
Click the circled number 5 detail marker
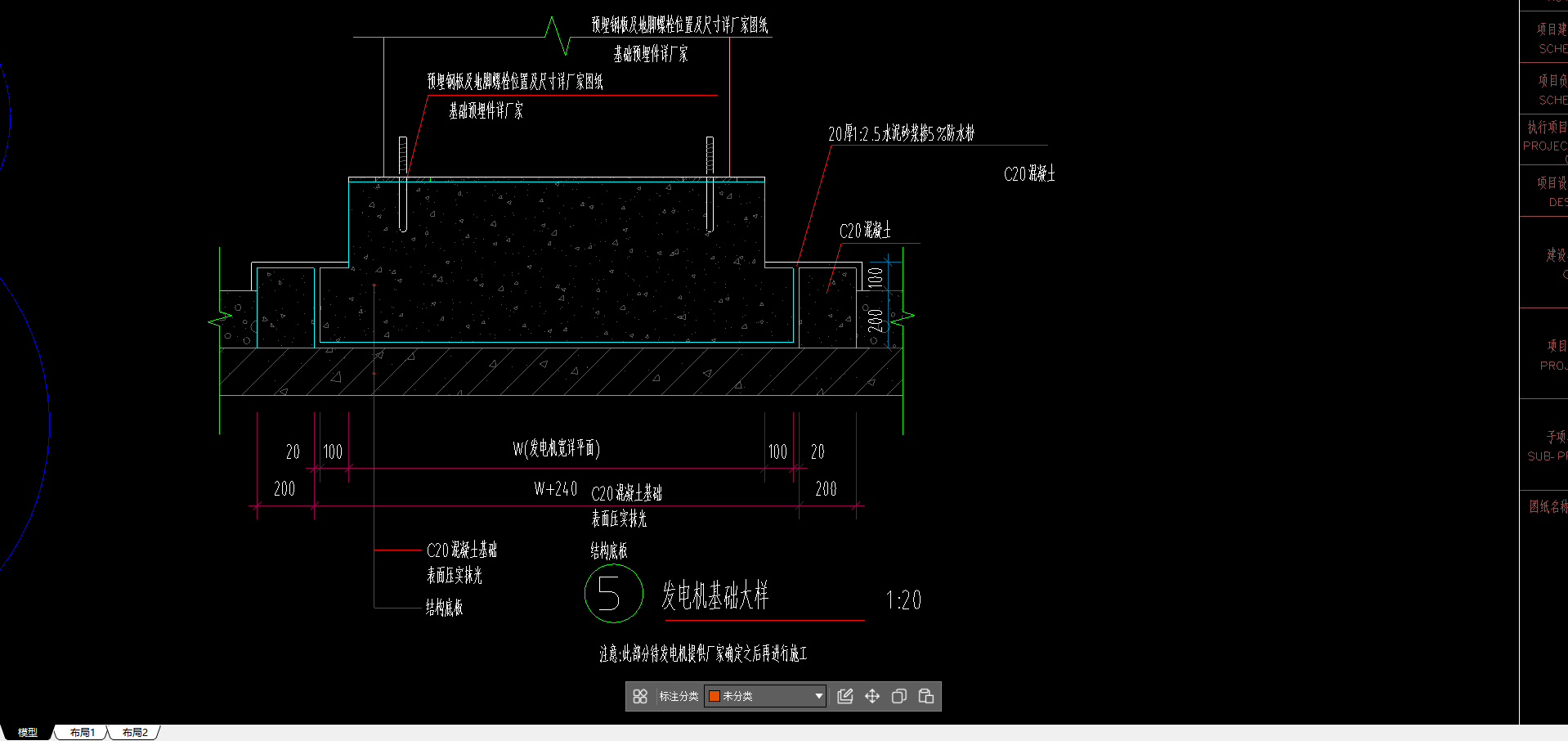(x=614, y=593)
